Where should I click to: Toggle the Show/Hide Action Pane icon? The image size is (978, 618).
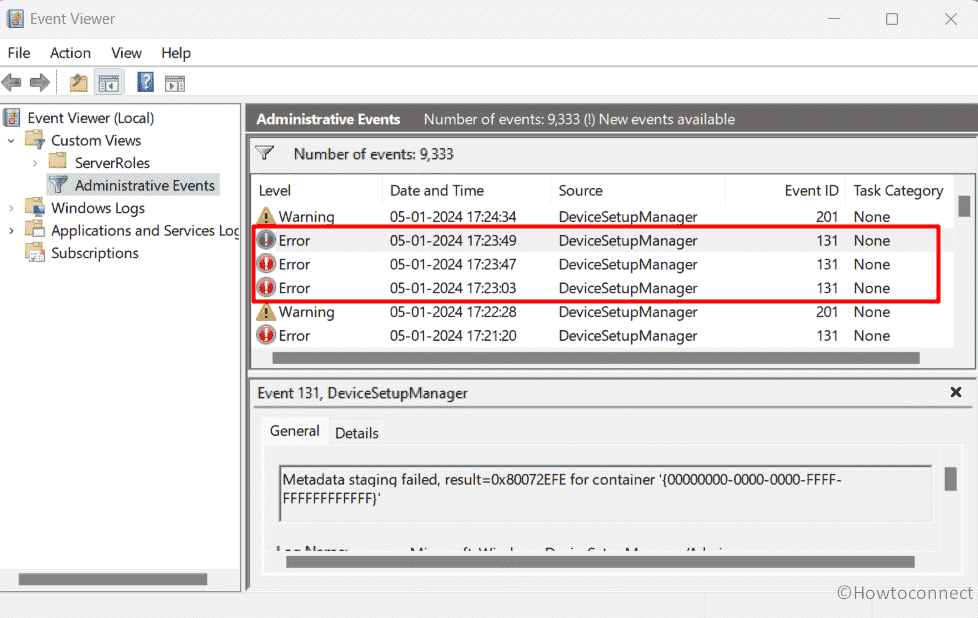coord(175,82)
